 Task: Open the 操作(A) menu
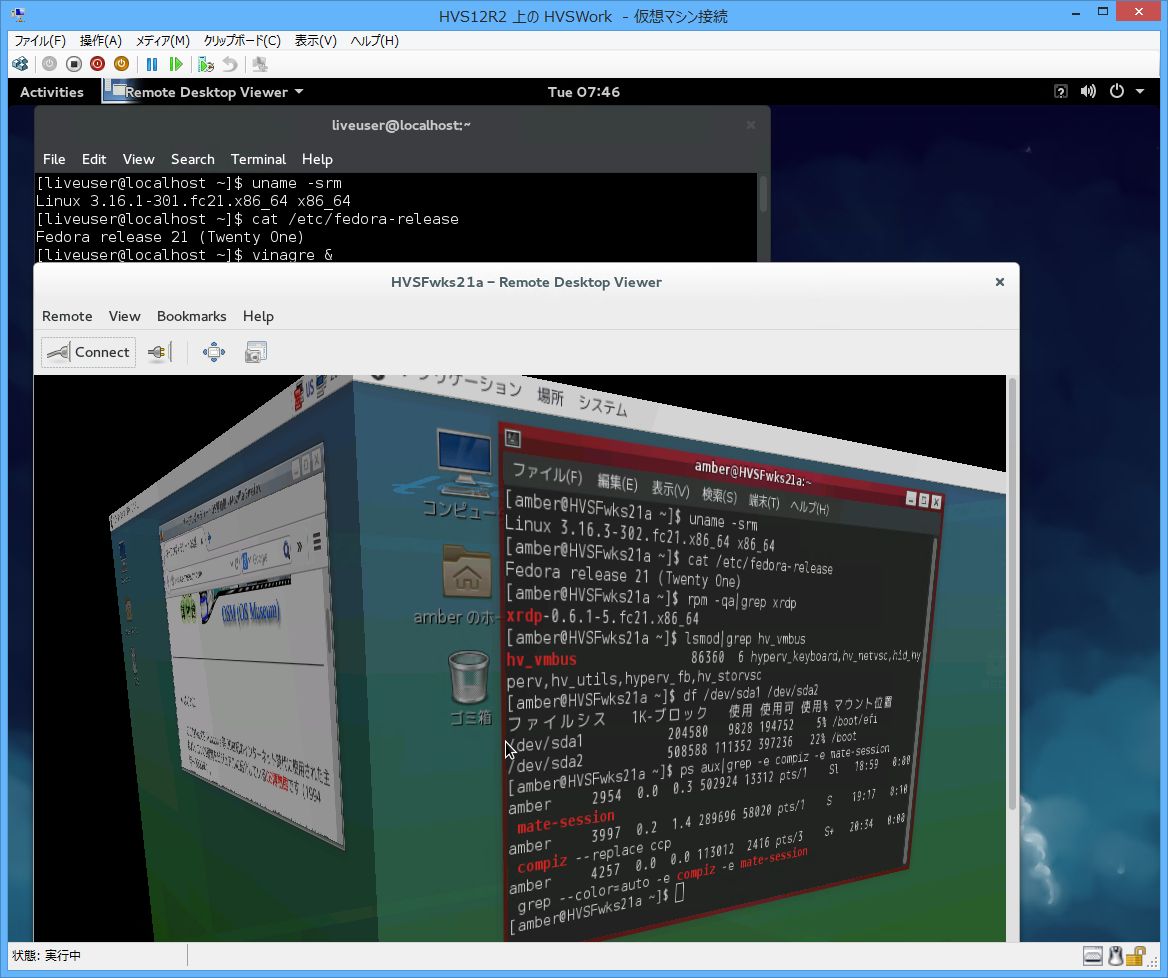click(x=101, y=41)
